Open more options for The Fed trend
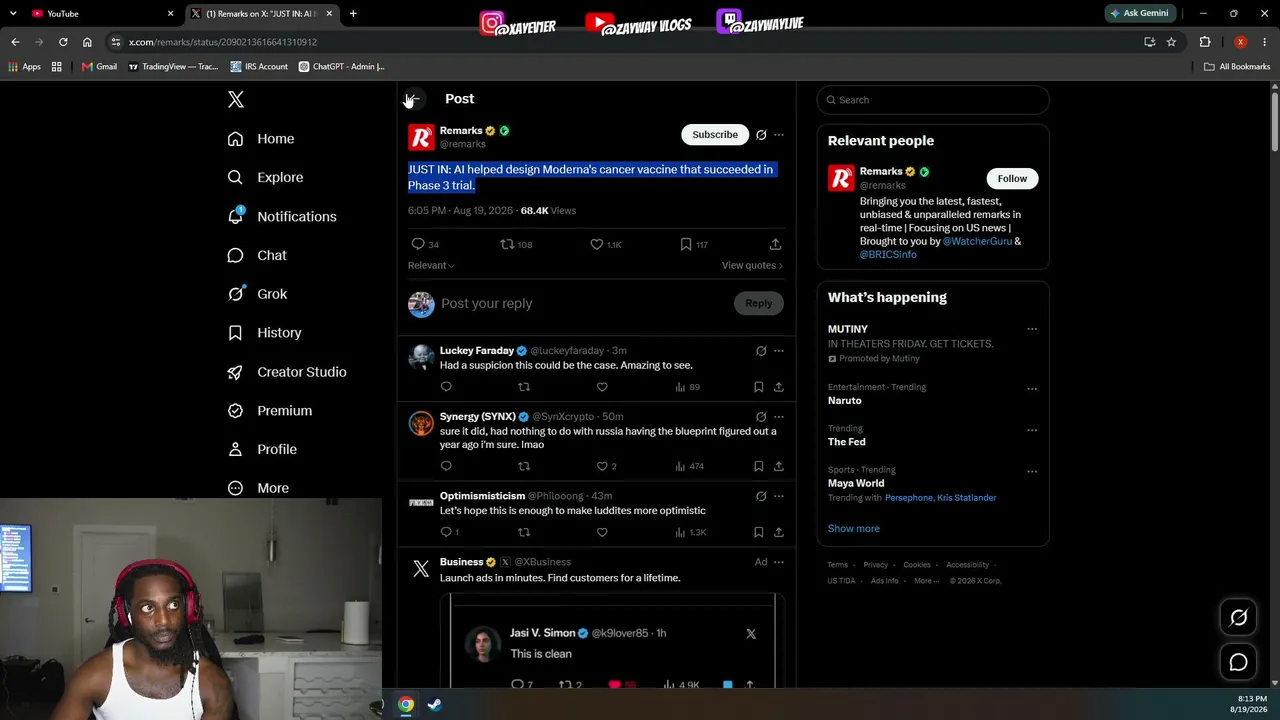This screenshot has width=1280, height=720. 1032,430
